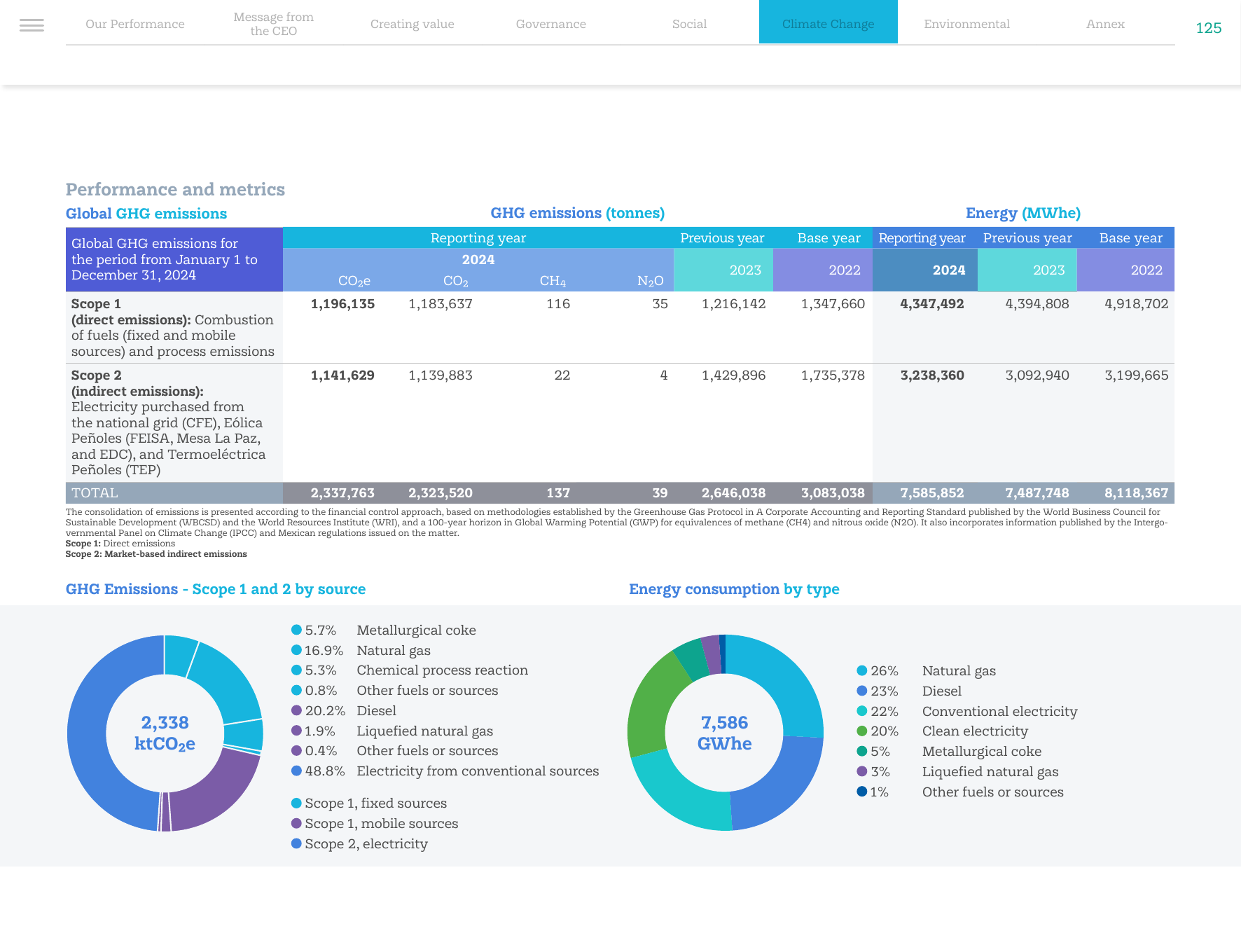Screen dimensions: 1241x952
Task: Click the Metallurgical coke 5.7% legend dot
Action: tap(297, 630)
